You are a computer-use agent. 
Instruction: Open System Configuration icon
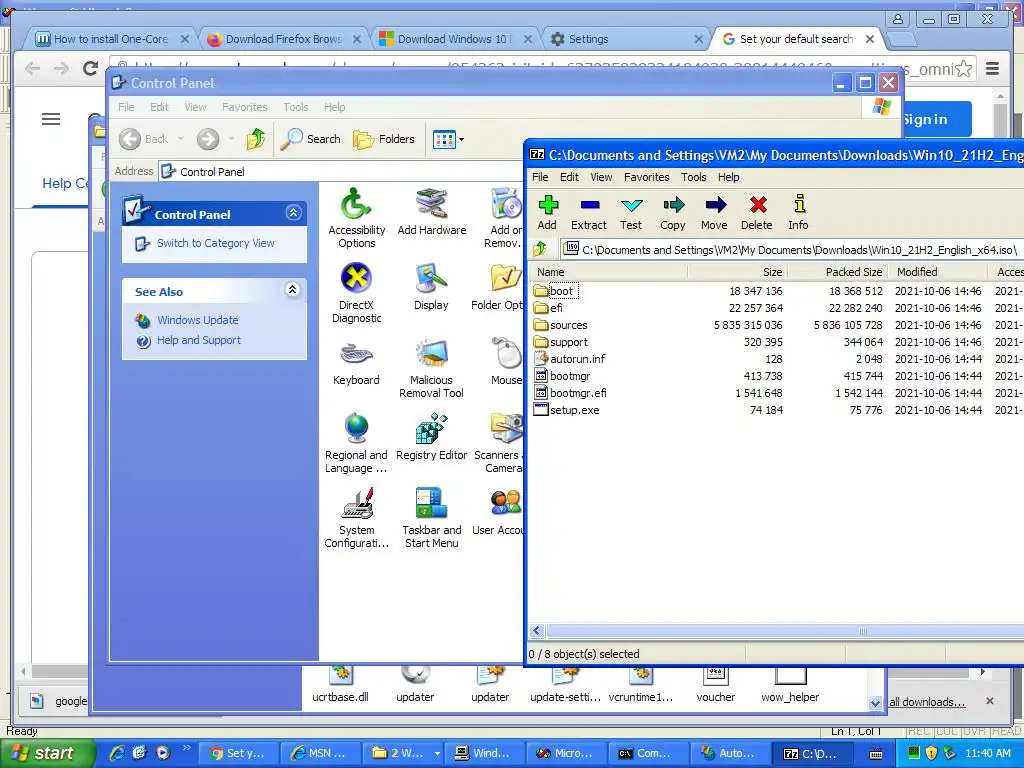pyautogui.click(x=357, y=519)
